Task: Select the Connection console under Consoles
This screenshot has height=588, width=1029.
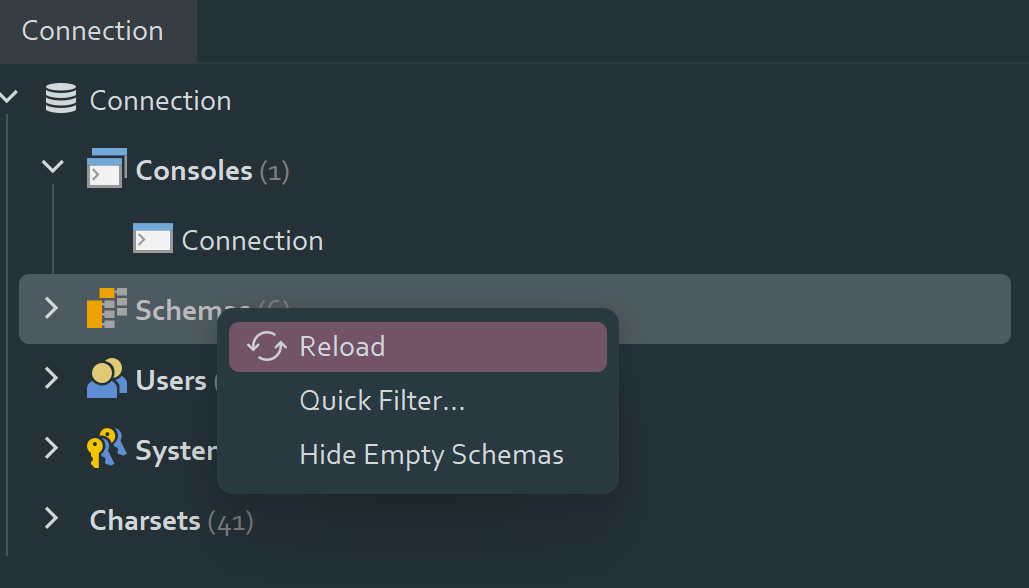Action: tap(252, 241)
